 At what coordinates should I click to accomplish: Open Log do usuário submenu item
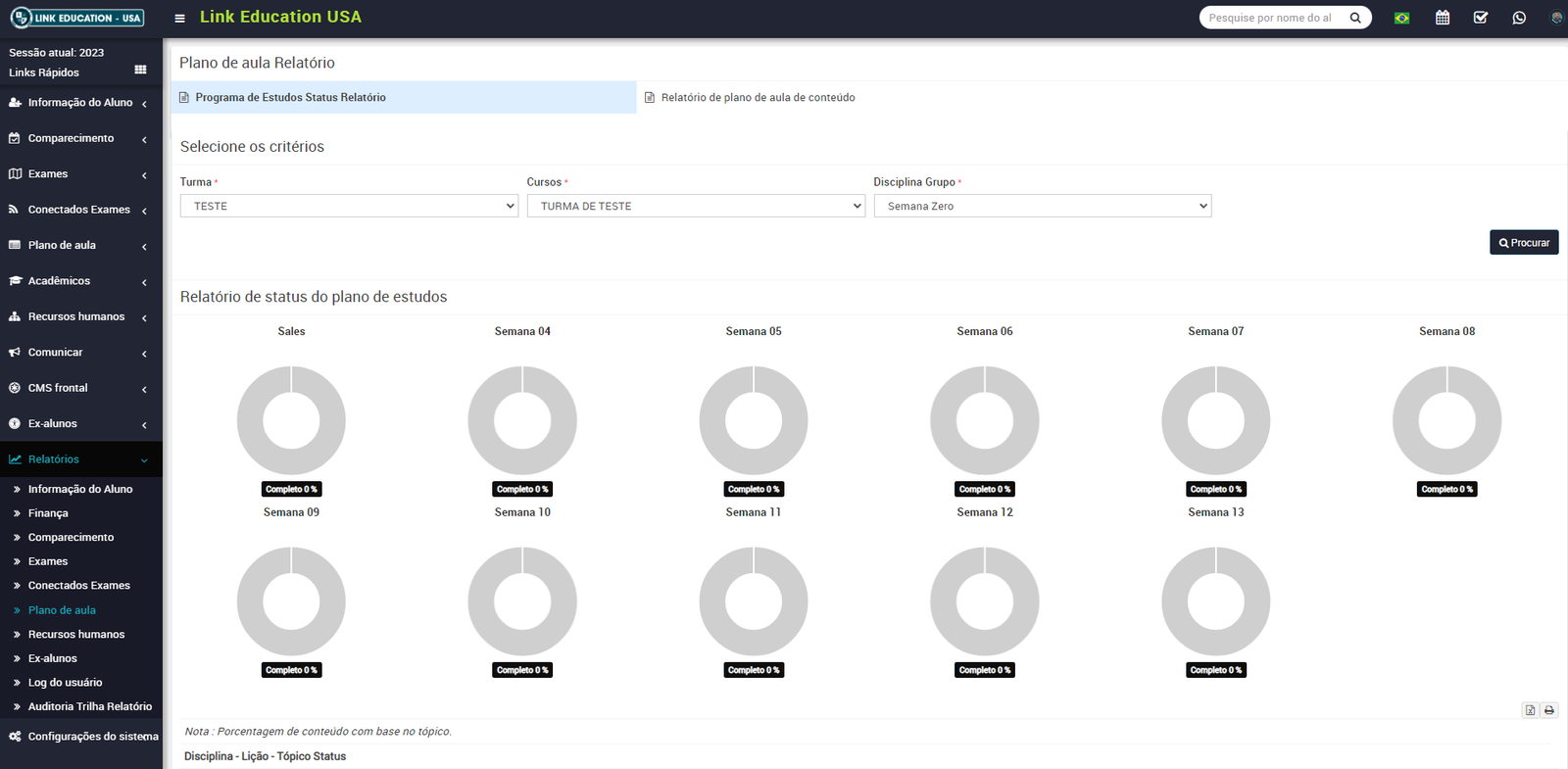pos(65,683)
